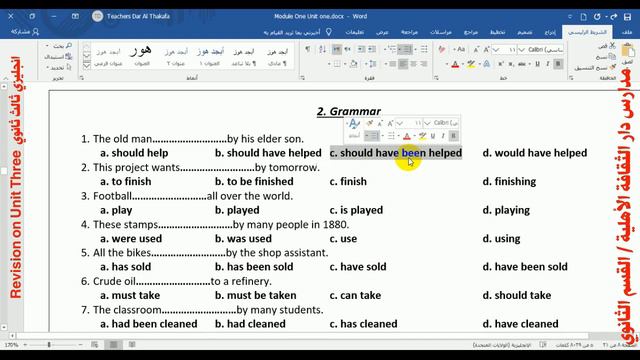Click the Teachers Dar Al Thakafa account
Viewport: 640px width, 360px height.
131,16
